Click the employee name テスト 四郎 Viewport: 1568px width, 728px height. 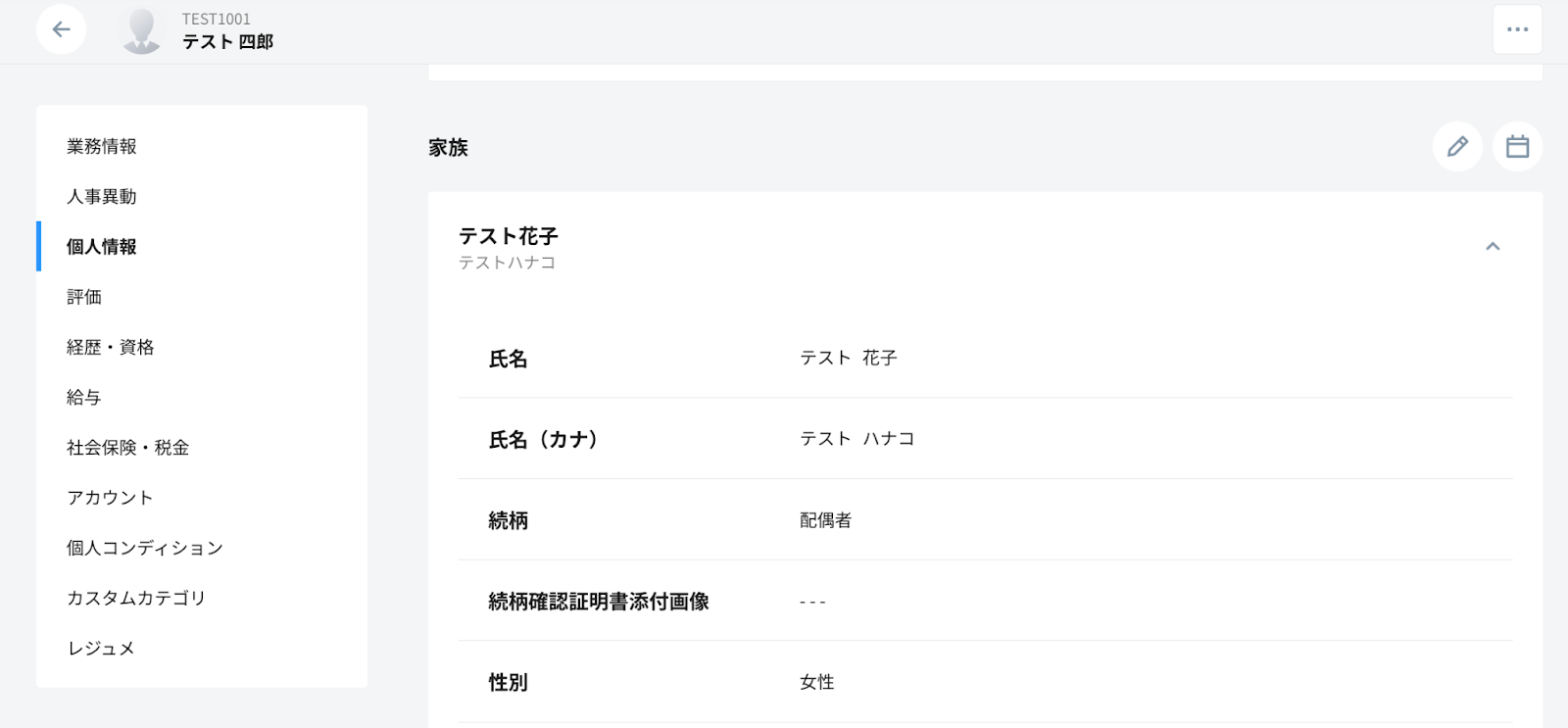click(227, 42)
